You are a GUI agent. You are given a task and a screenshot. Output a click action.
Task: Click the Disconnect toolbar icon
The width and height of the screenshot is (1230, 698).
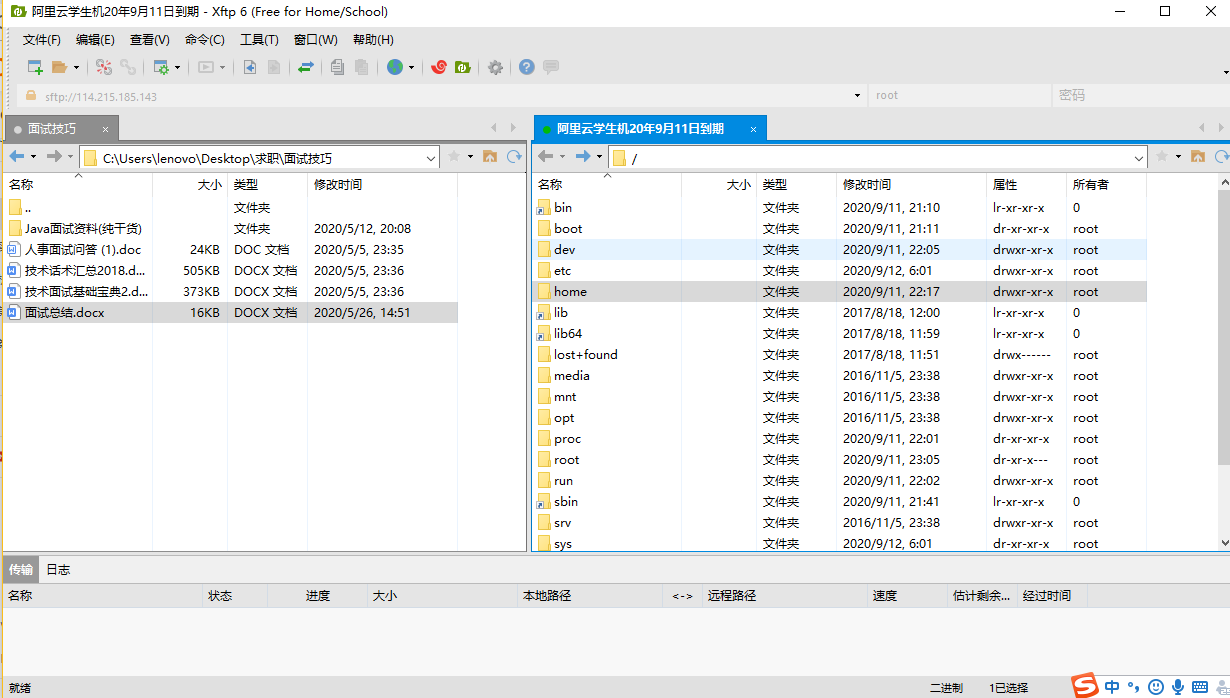[x=104, y=67]
